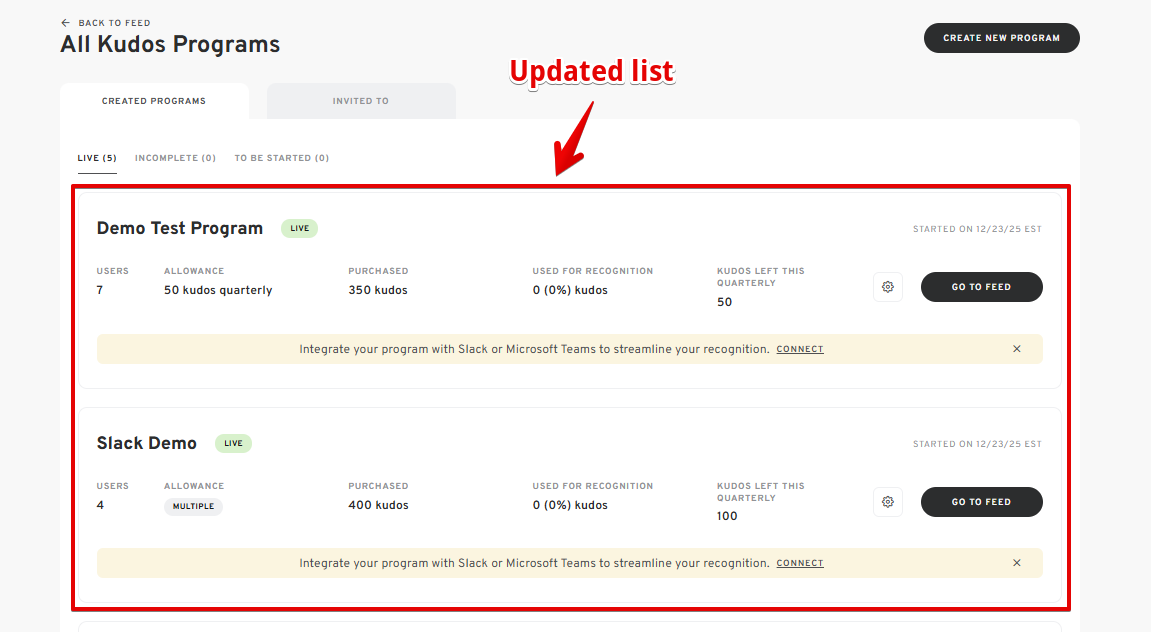Go to feed for Demo Test Program

tap(981, 287)
